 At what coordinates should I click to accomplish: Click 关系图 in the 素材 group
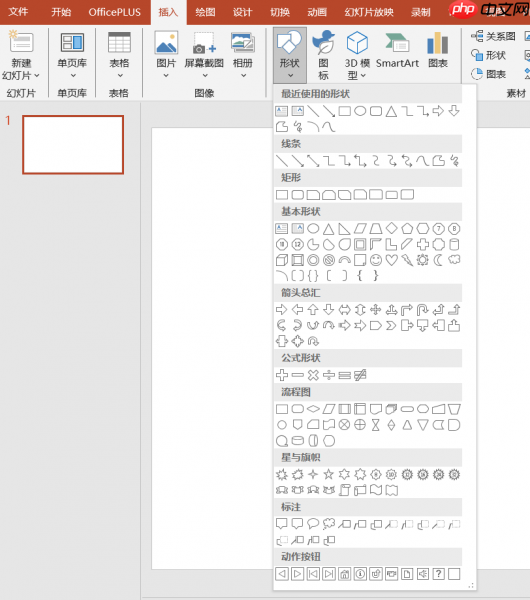(494, 36)
